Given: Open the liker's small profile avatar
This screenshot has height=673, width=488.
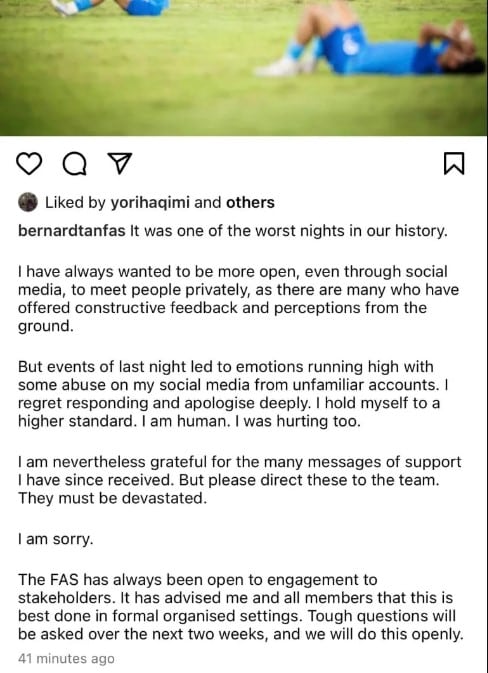Looking at the screenshot, I should (x=28, y=202).
